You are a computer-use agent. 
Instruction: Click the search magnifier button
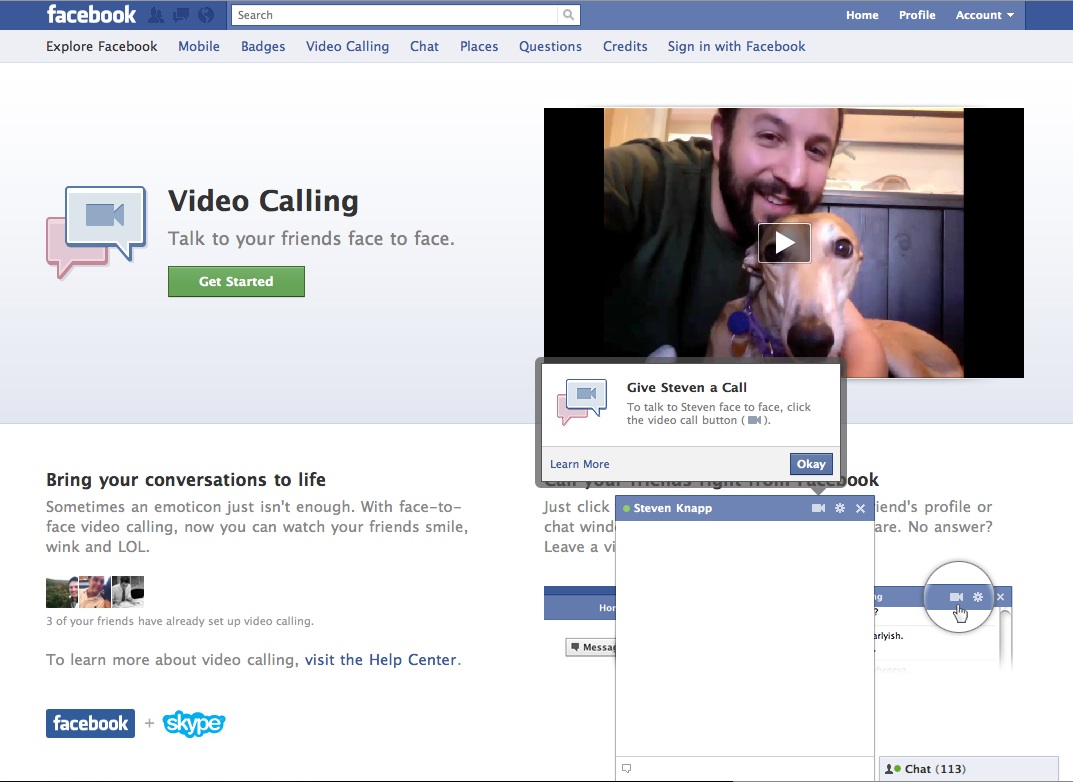click(569, 15)
